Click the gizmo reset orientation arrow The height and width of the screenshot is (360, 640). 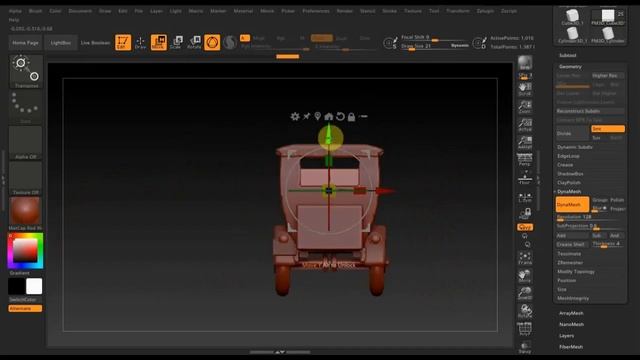[340, 117]
